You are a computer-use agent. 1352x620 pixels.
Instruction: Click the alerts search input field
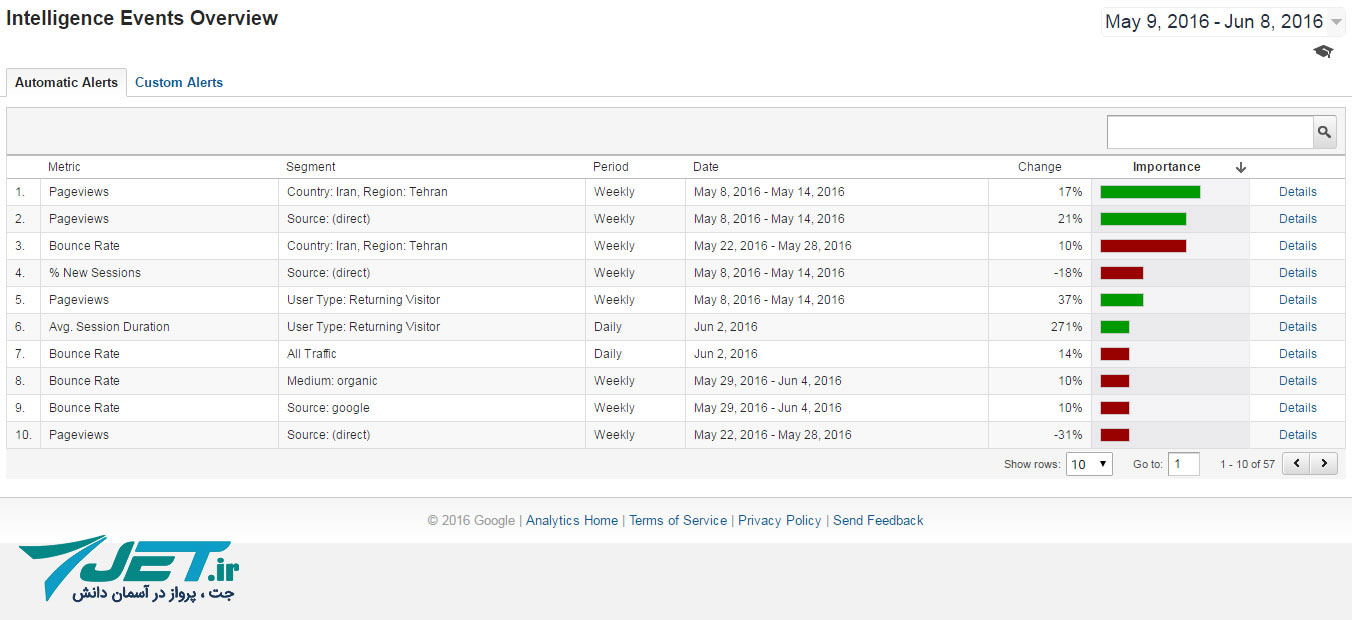point(1210,132)
